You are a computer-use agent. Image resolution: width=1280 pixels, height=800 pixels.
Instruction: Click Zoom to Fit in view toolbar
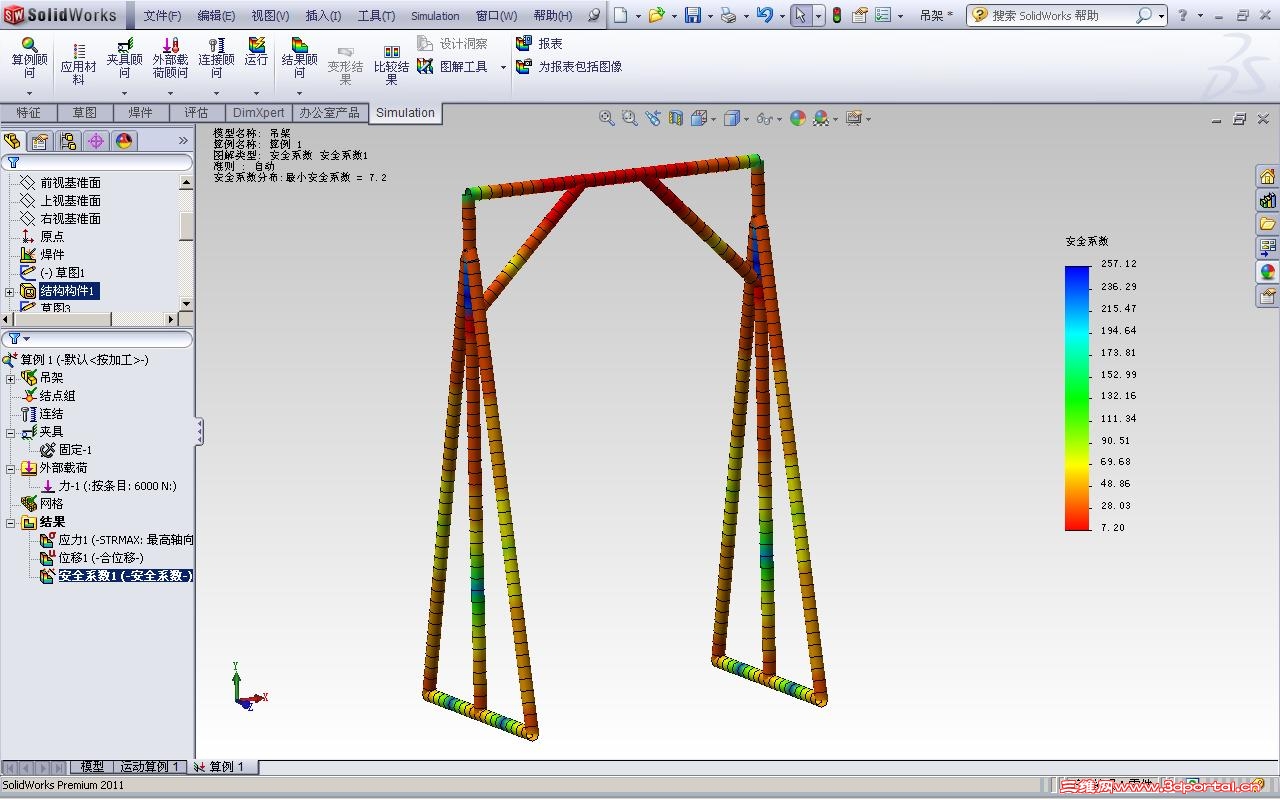click(x=607, y=118)
